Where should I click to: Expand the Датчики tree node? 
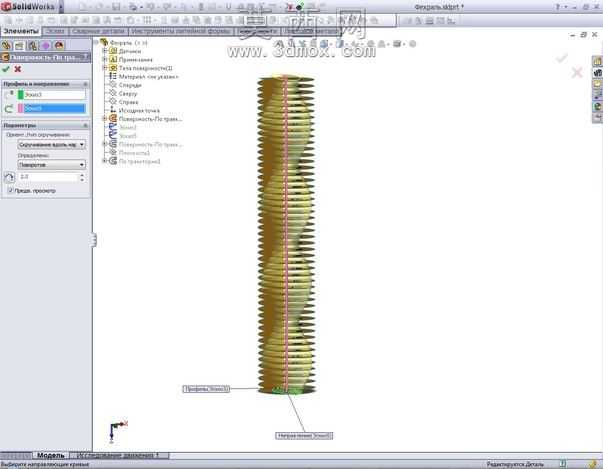(x=105, y=51)
